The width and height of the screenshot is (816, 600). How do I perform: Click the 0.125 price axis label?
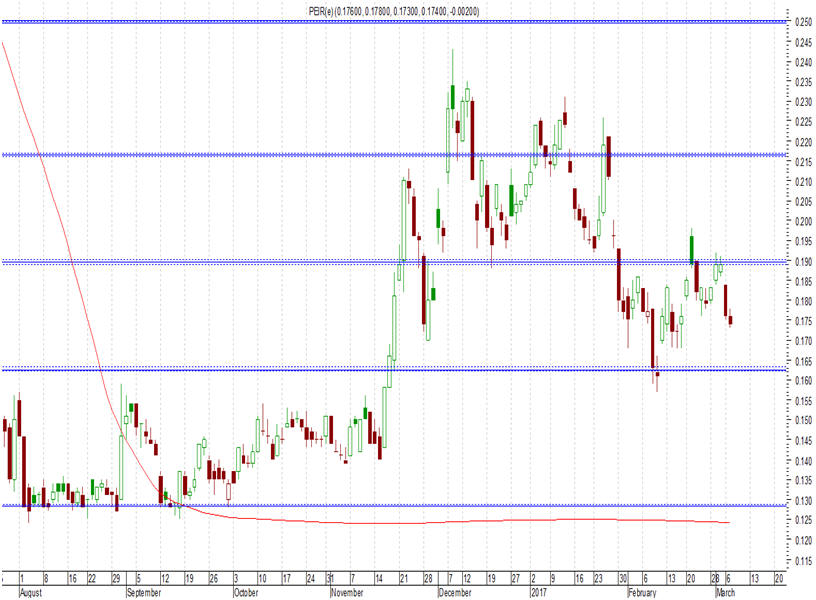click(804, 520)
